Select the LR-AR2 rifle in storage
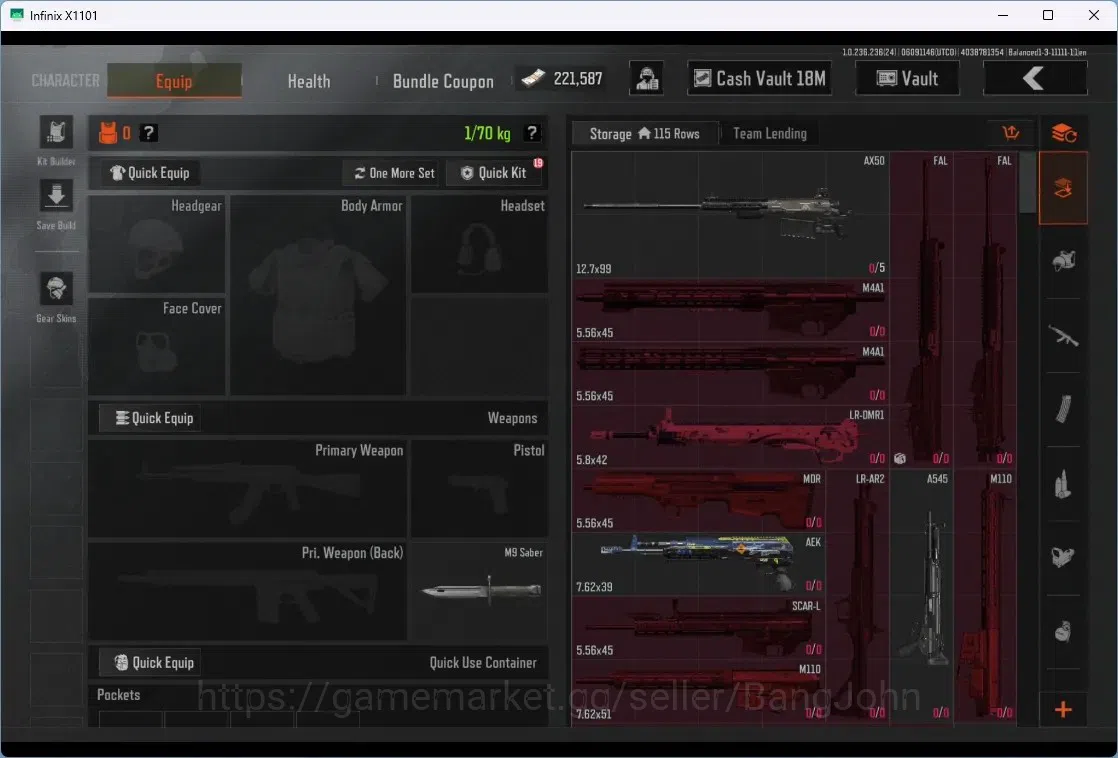 pos(858,598)
